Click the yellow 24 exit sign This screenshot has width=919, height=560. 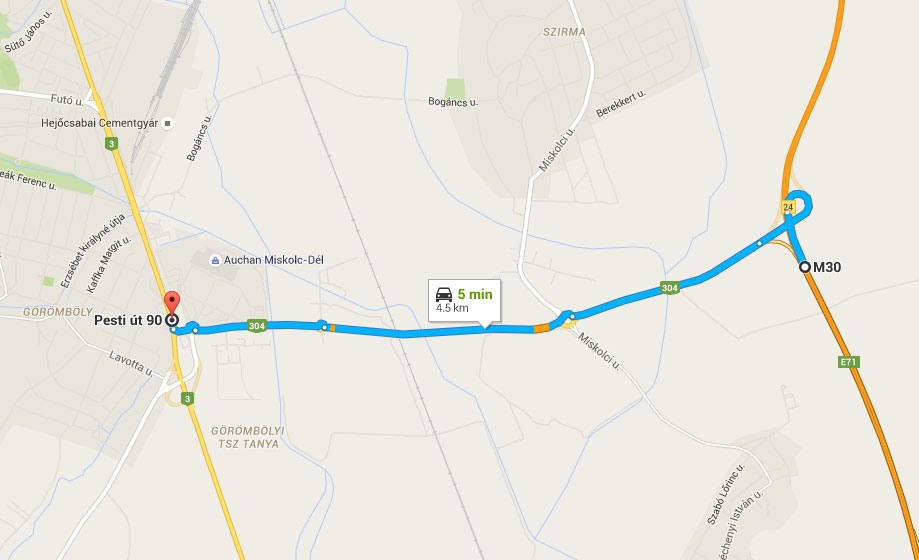[788, 207]
